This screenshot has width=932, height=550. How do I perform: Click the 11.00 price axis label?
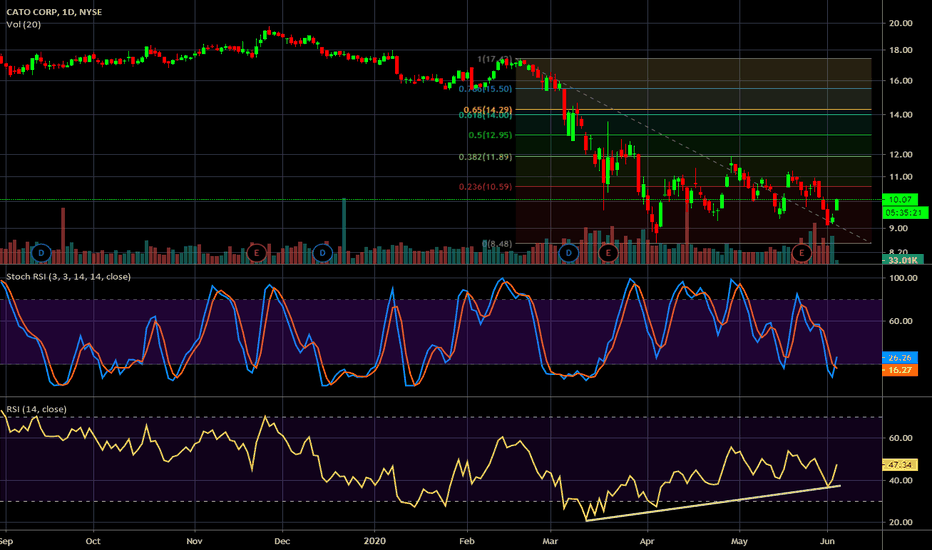900,177
